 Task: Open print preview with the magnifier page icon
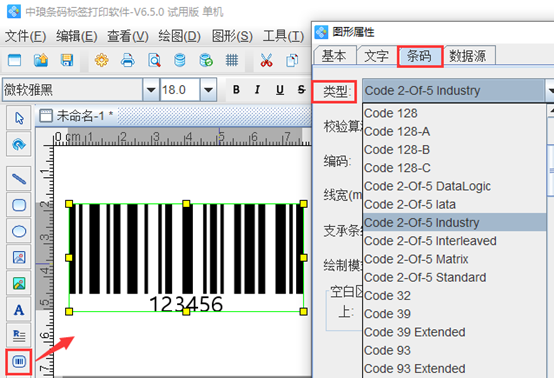[x=154, y=60]
